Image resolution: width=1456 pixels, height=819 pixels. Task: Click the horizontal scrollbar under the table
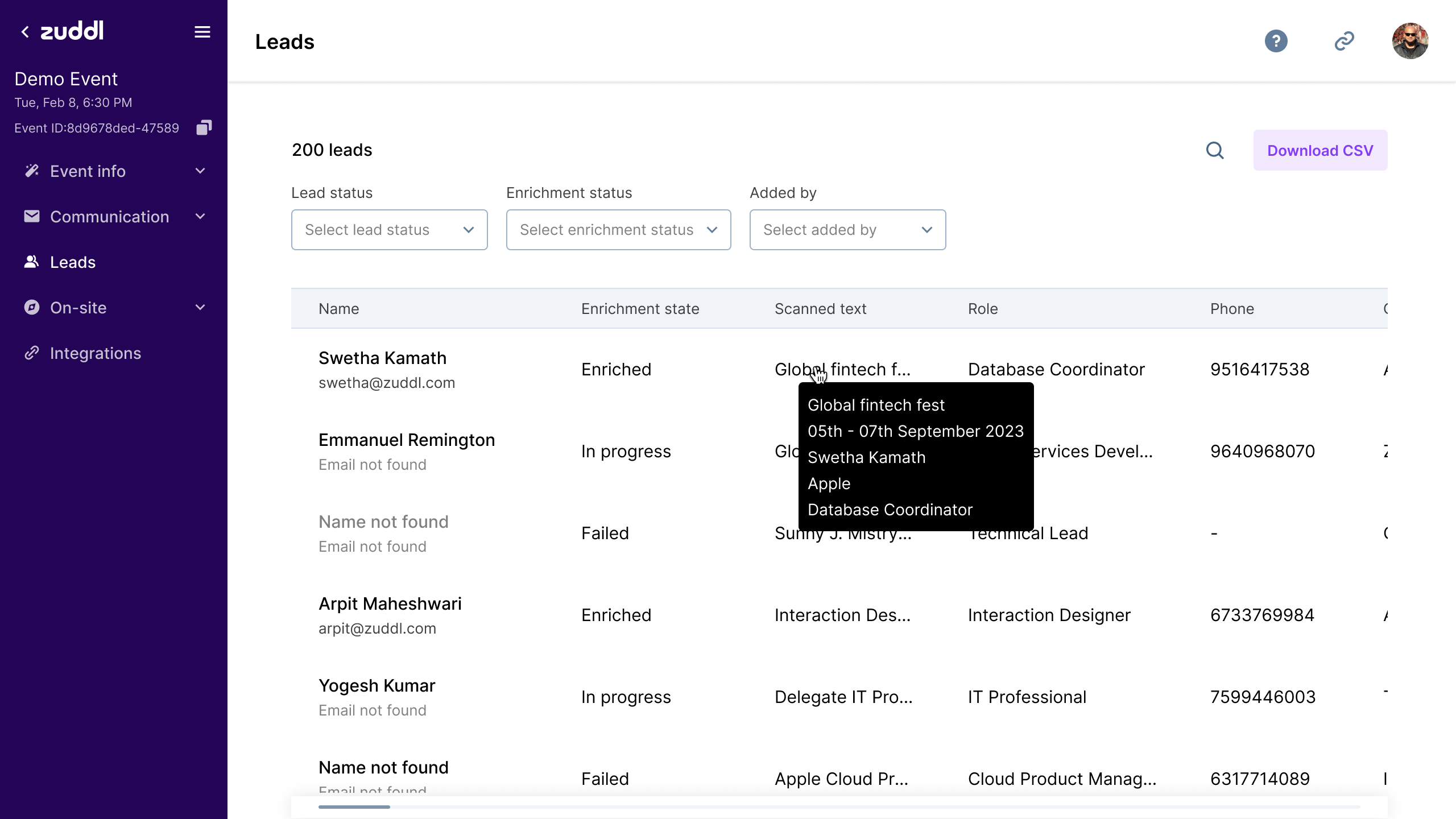click(x=354, y=806)
